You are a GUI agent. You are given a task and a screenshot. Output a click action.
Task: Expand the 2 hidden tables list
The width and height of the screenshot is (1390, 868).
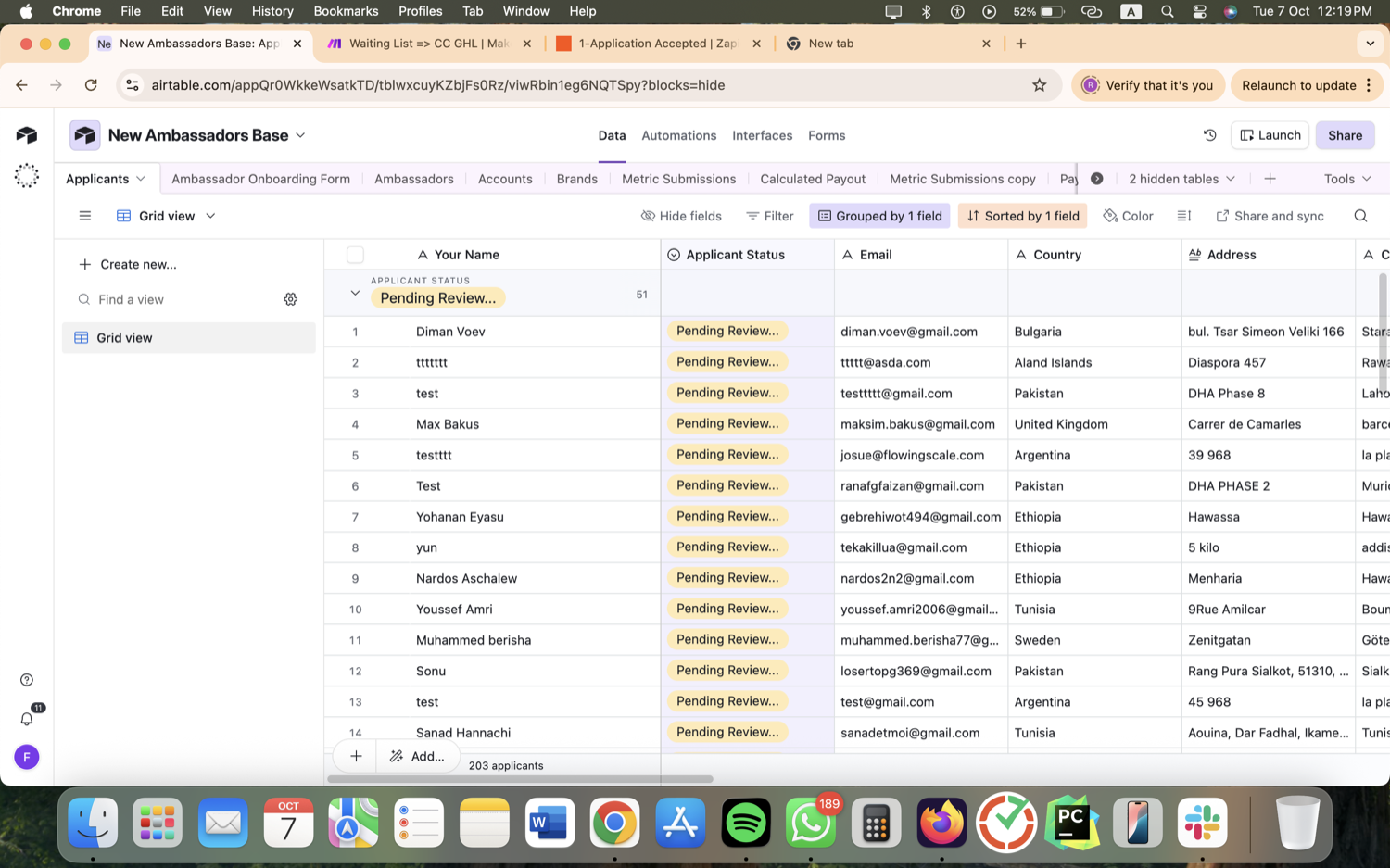1181,179
